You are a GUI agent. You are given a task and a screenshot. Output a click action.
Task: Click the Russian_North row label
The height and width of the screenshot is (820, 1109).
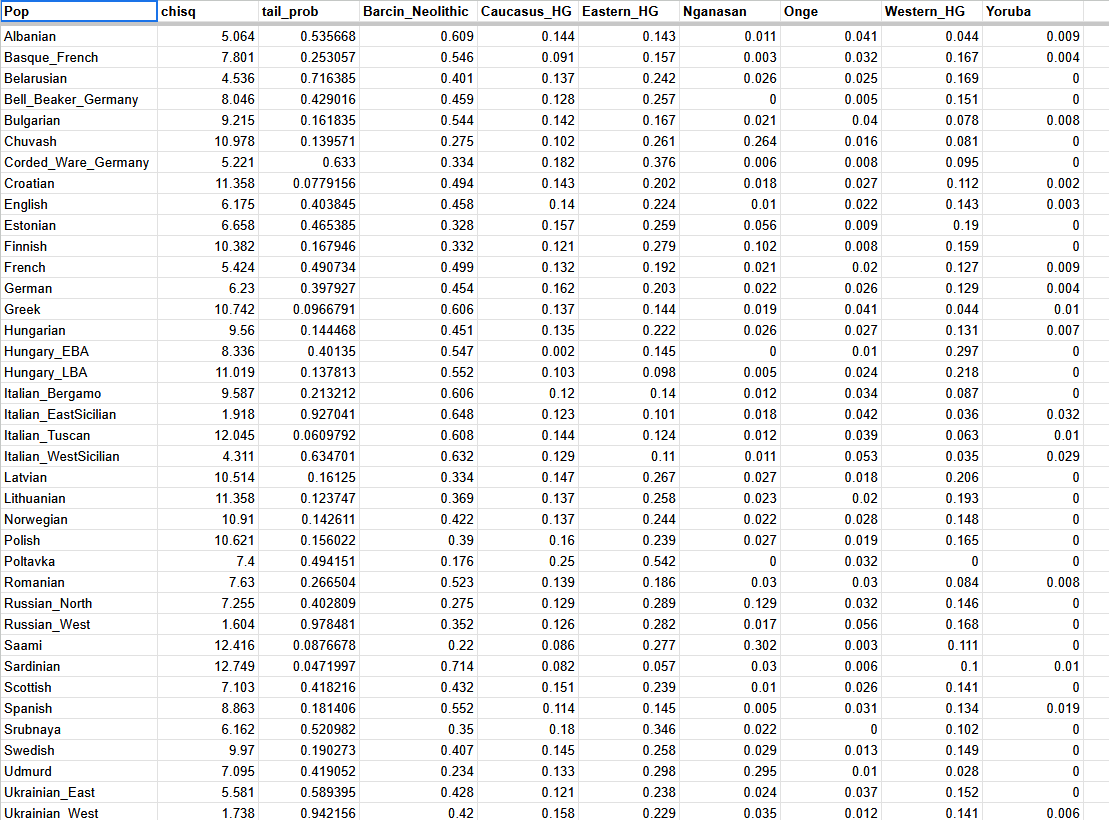point(48,604)
